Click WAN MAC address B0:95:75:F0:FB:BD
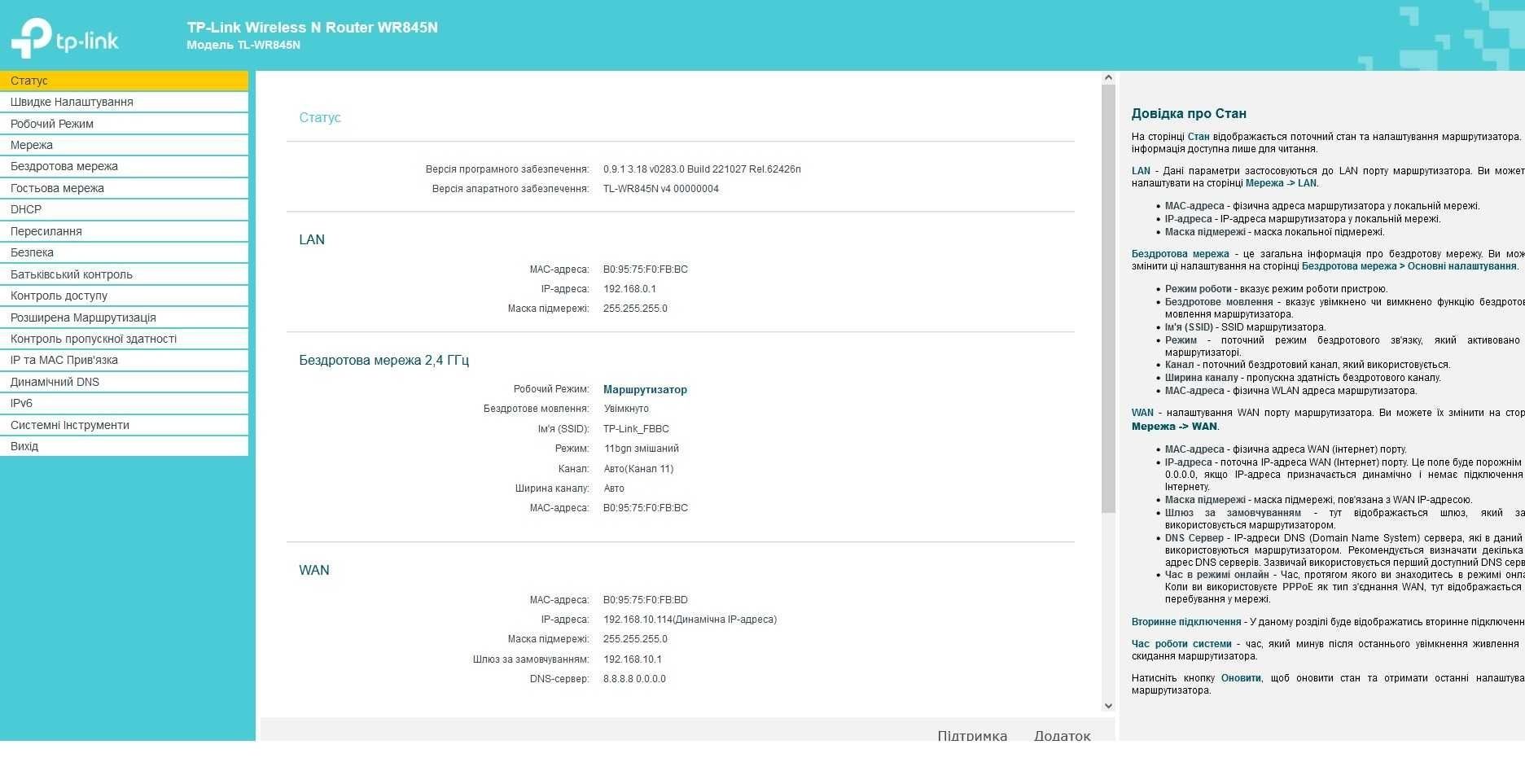The image size is (1525, 784). 646,600
